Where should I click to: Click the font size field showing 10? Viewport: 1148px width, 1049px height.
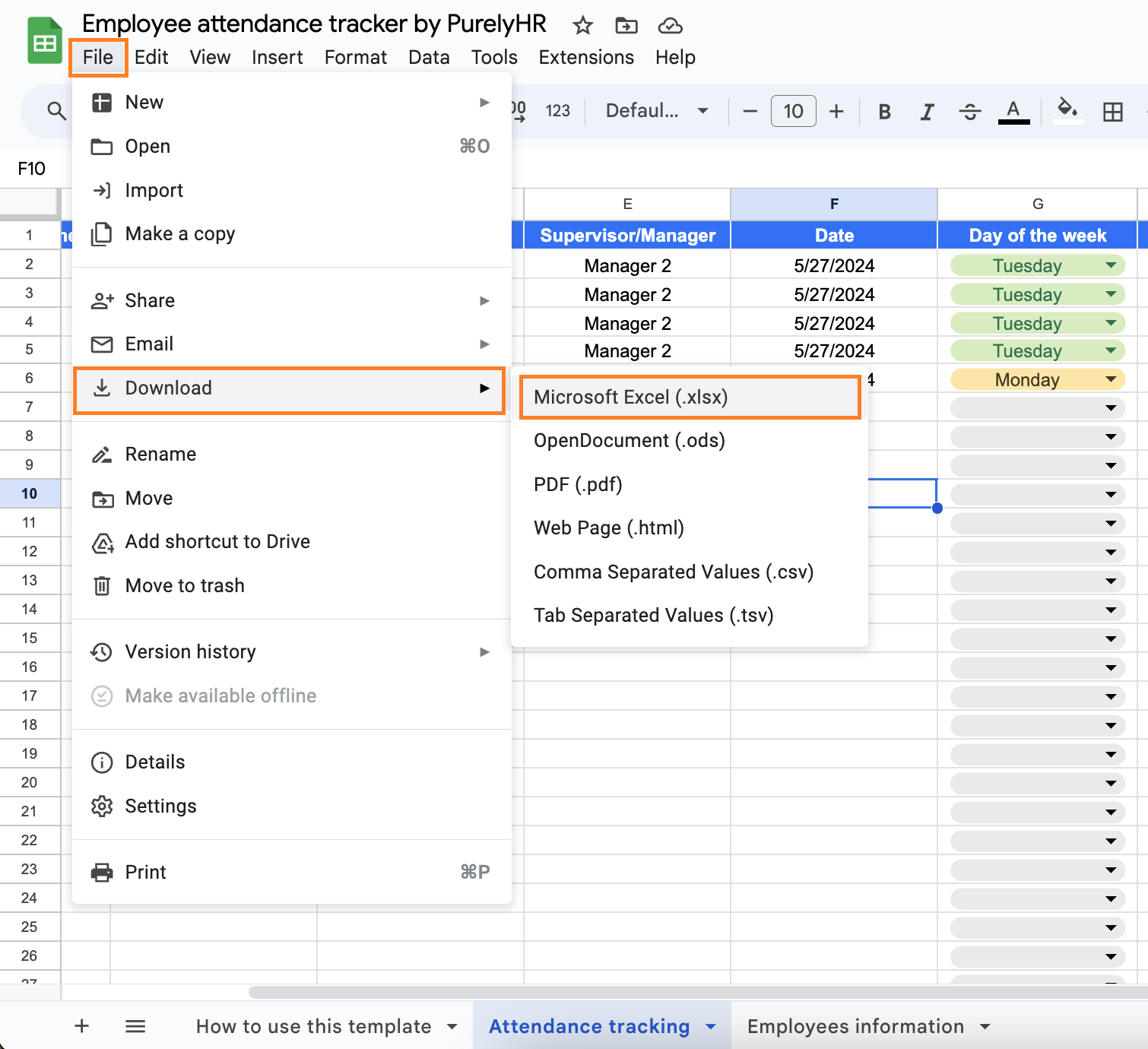793,111
